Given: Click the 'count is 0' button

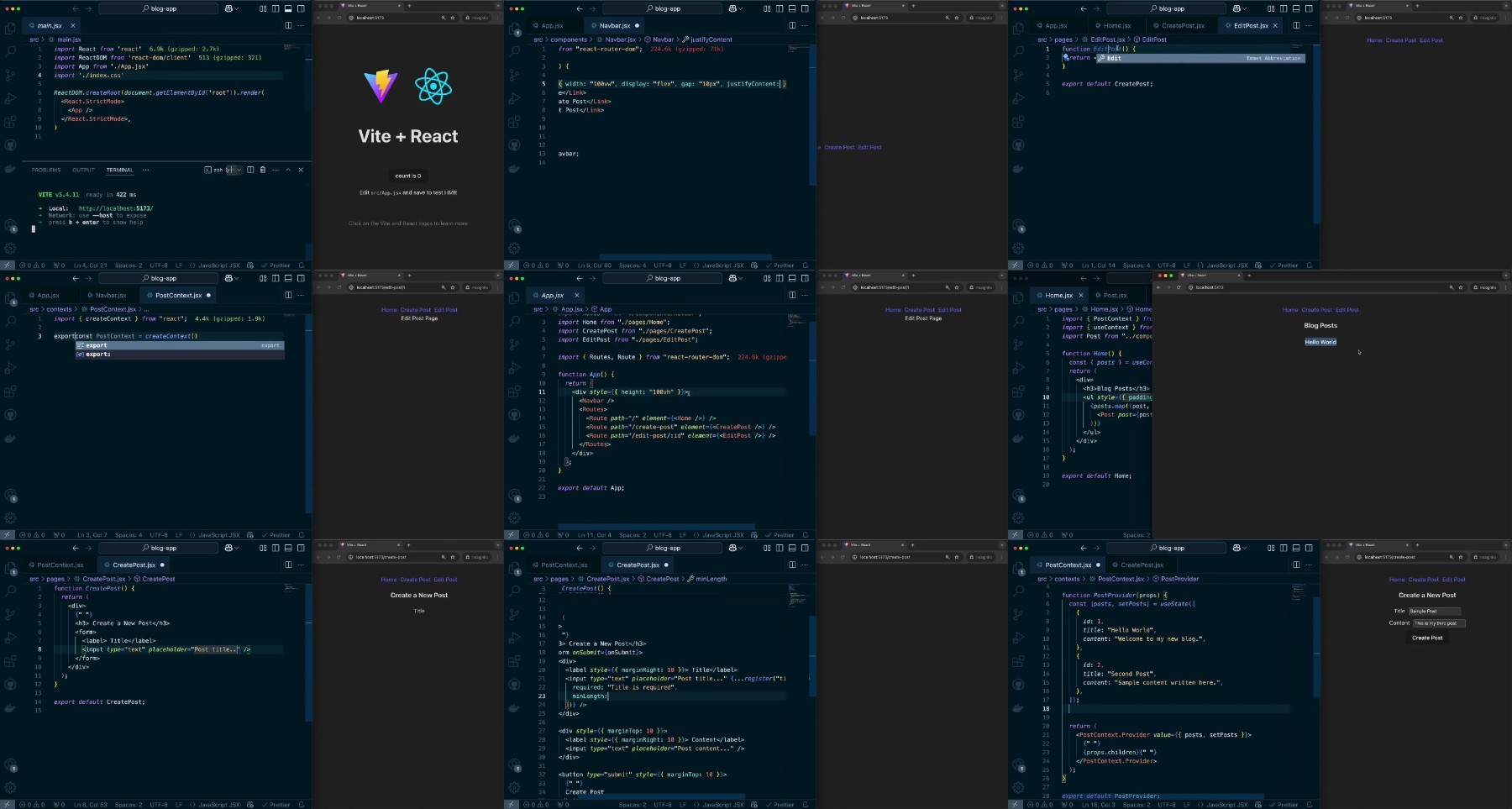Looking at the screenshot, I should (x=408, y=176).
